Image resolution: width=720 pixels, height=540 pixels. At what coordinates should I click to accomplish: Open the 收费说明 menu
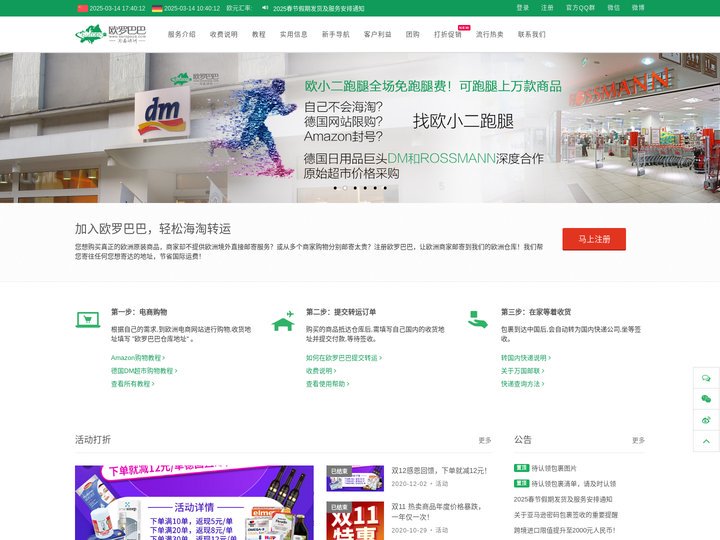[x=224, y=34]
